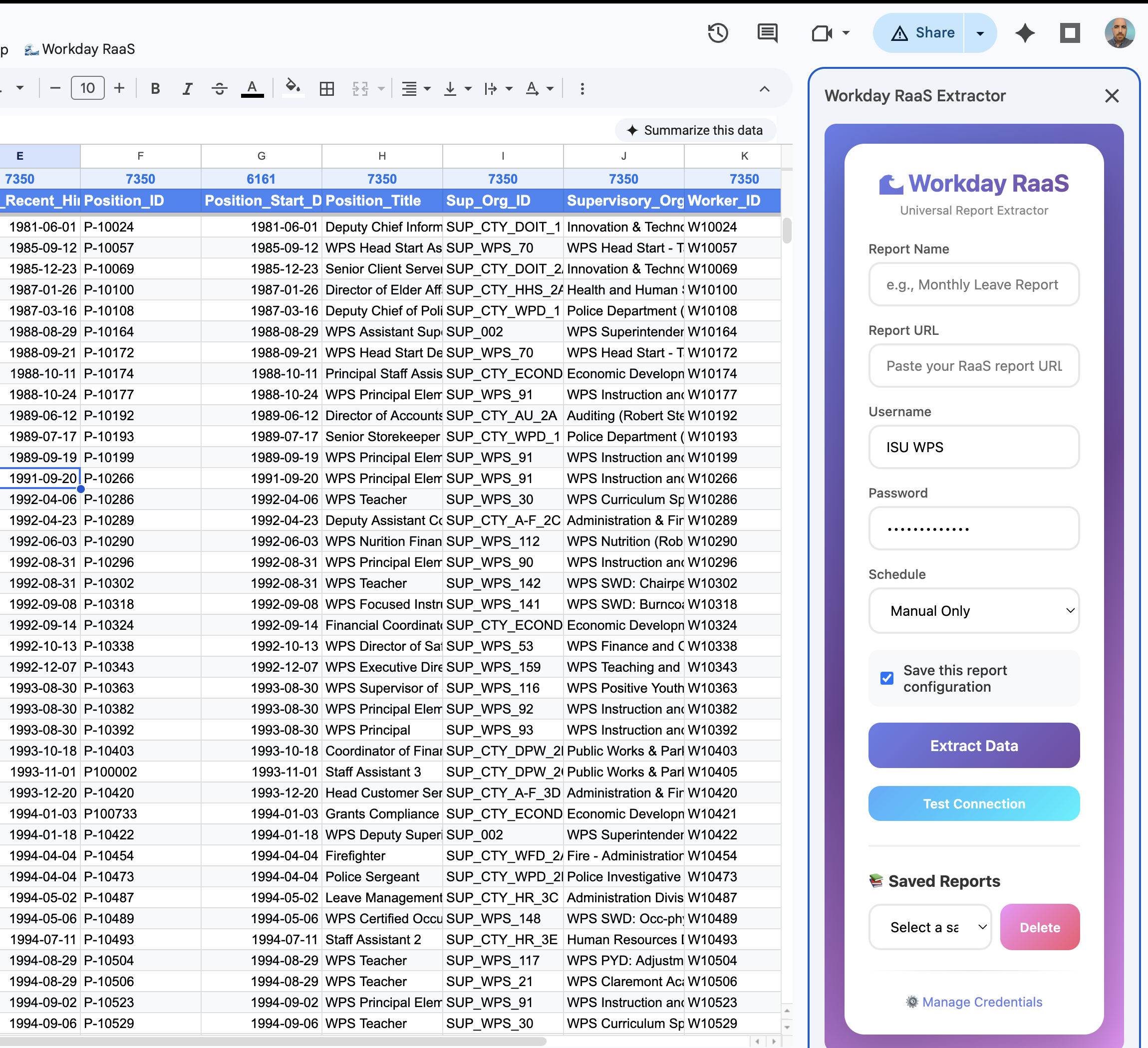Click the Test Connection button
This screenshot has width=1148, height=1048.
coord(974,803)
